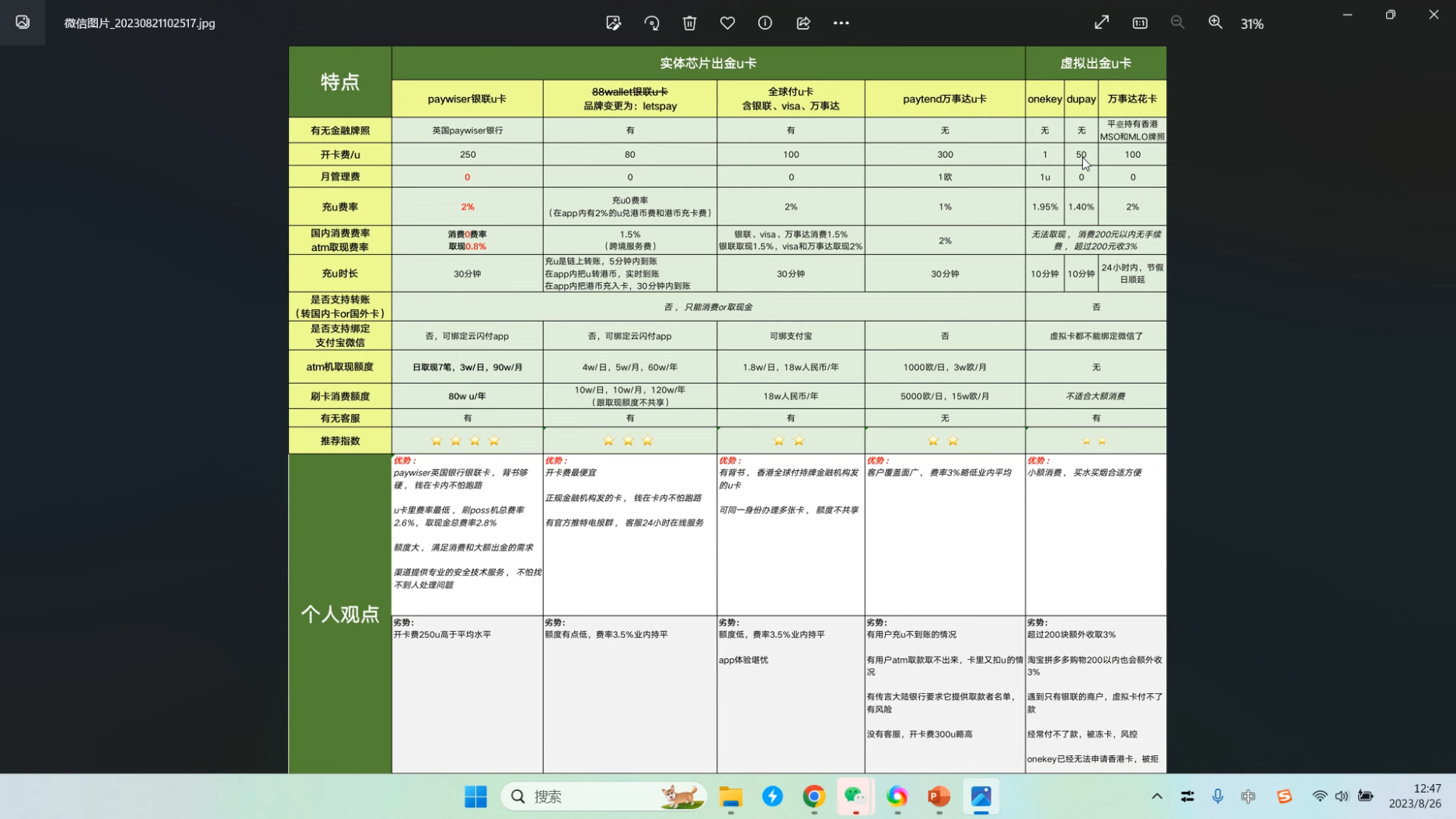This screenshot has width=1456, height=819.
Task: Open the clock and date flyout
Action: 1414,796
